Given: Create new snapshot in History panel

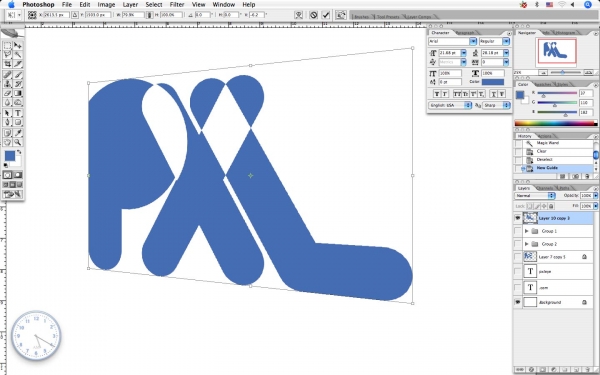Looking at the screenshot, I should [x=576, y=176].
